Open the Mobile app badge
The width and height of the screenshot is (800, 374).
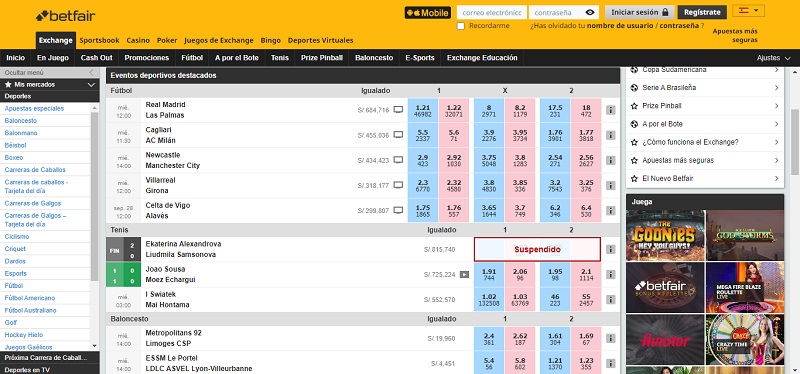tap(428, 12)
